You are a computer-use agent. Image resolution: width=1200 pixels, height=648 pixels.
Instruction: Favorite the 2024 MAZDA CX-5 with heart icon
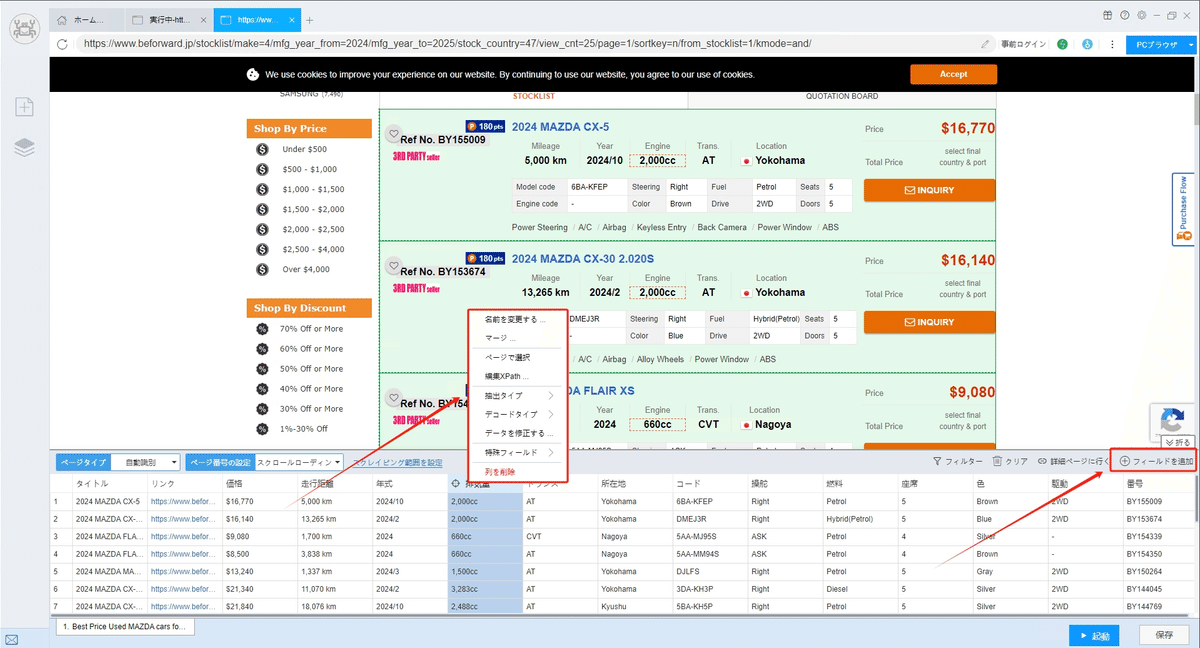click(x=394, y=134)
